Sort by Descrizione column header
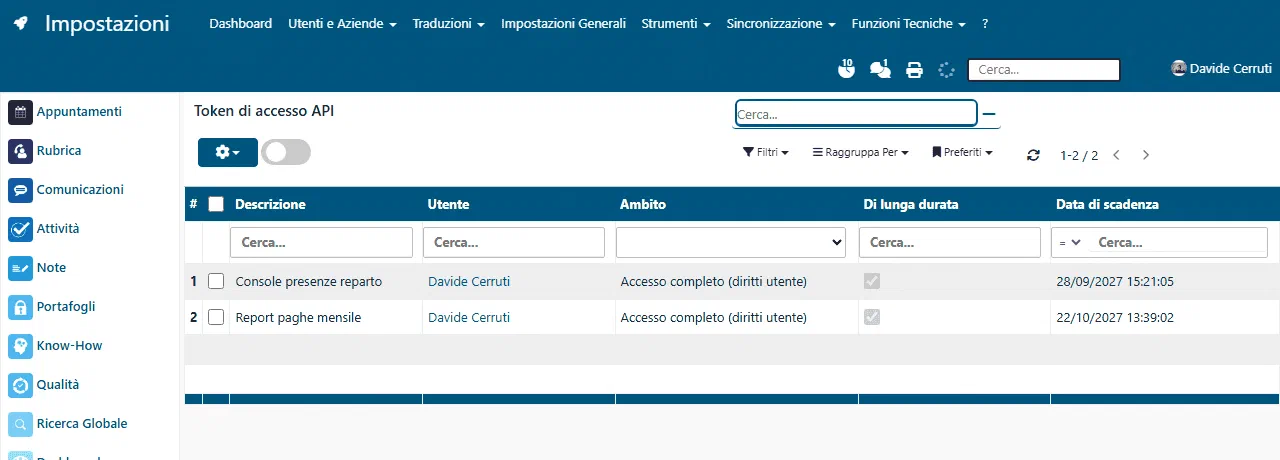Viewport: 1280px width, 460px height. click(x=270, y=204)
